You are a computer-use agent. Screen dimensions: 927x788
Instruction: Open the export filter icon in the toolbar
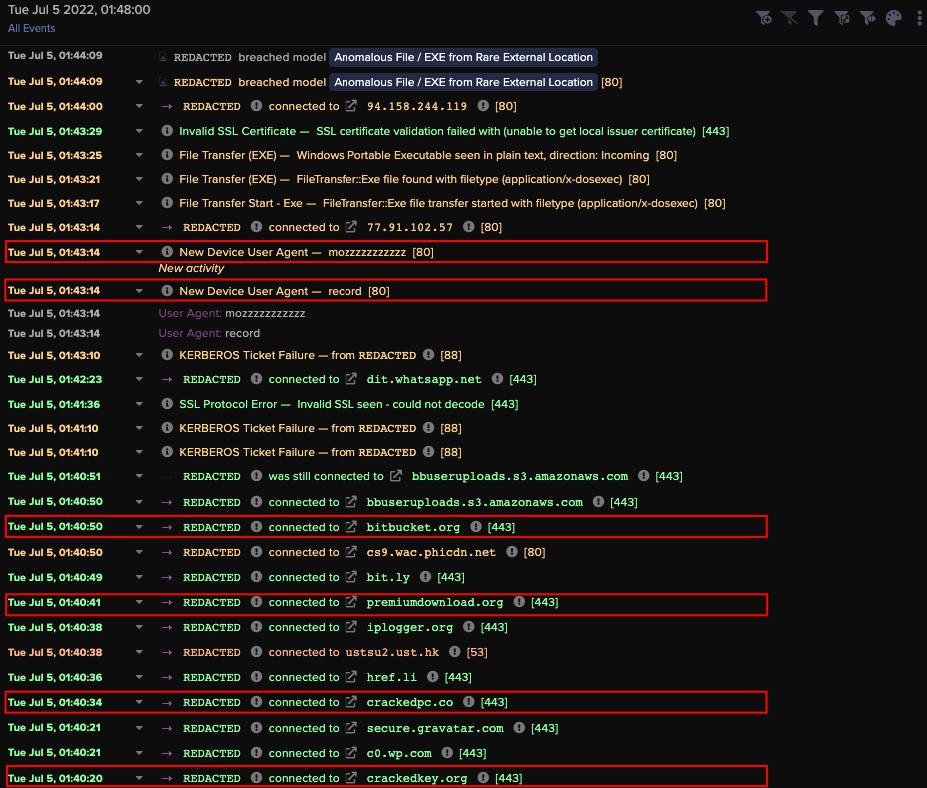[841, 17]
